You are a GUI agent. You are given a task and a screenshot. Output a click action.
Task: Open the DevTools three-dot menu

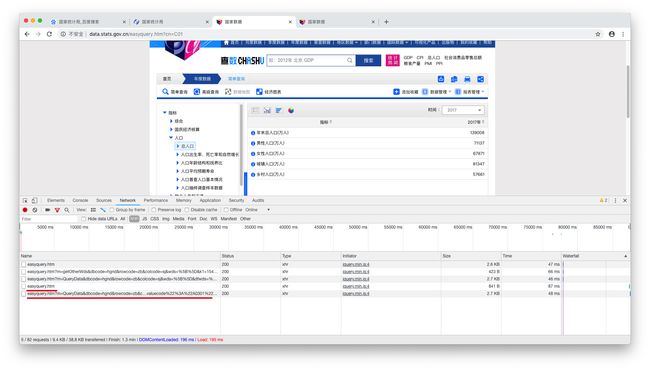pyautogui.click(x=615, y=201)
